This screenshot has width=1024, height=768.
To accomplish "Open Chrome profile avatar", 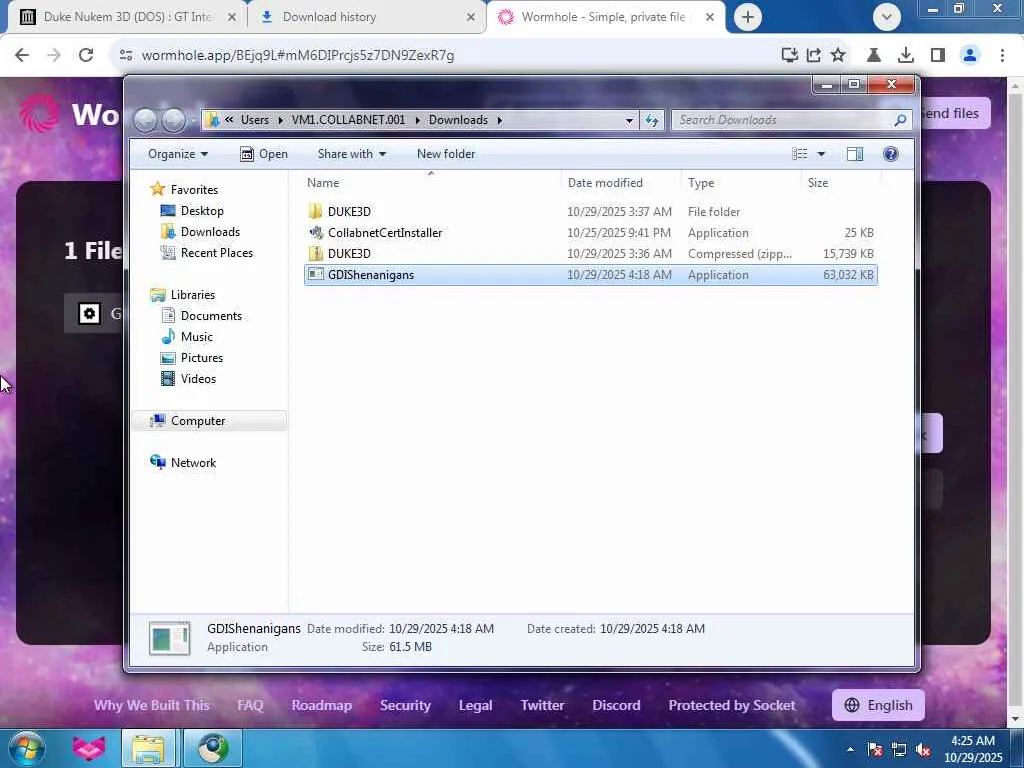I will 970,56.
